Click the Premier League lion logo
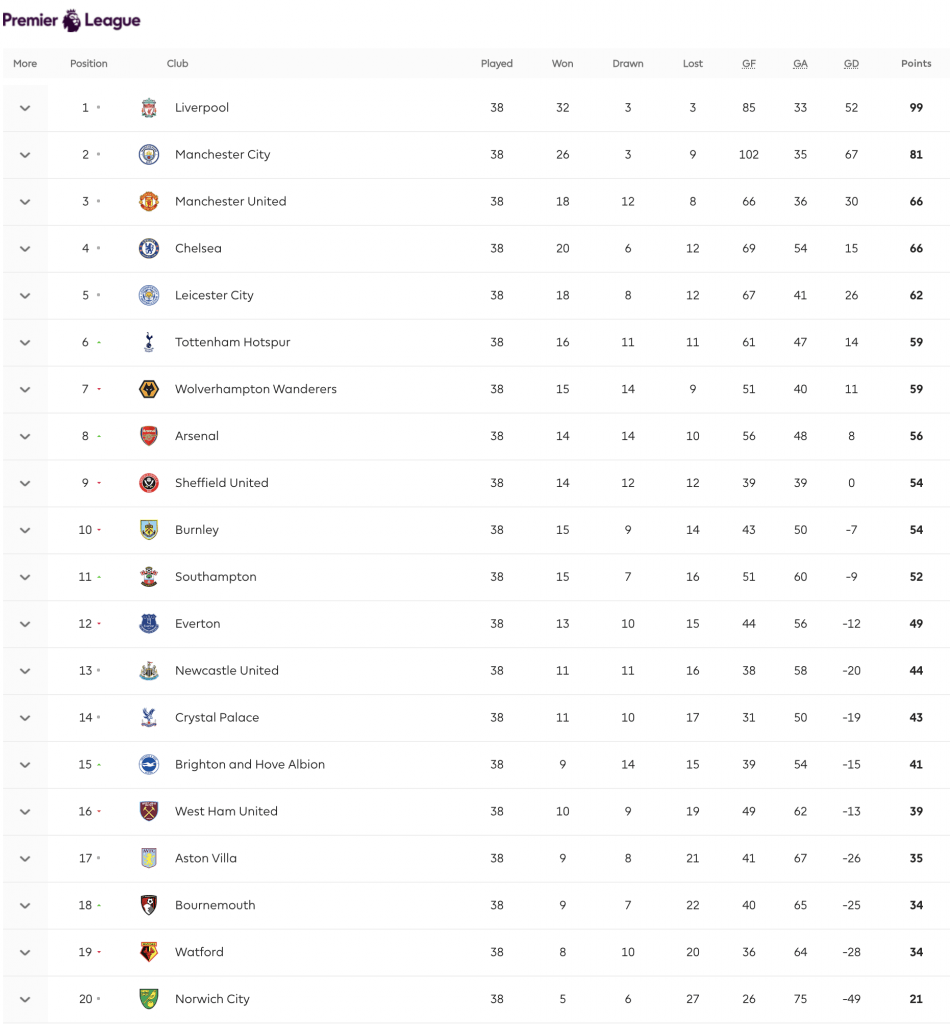 pos(71,20)
